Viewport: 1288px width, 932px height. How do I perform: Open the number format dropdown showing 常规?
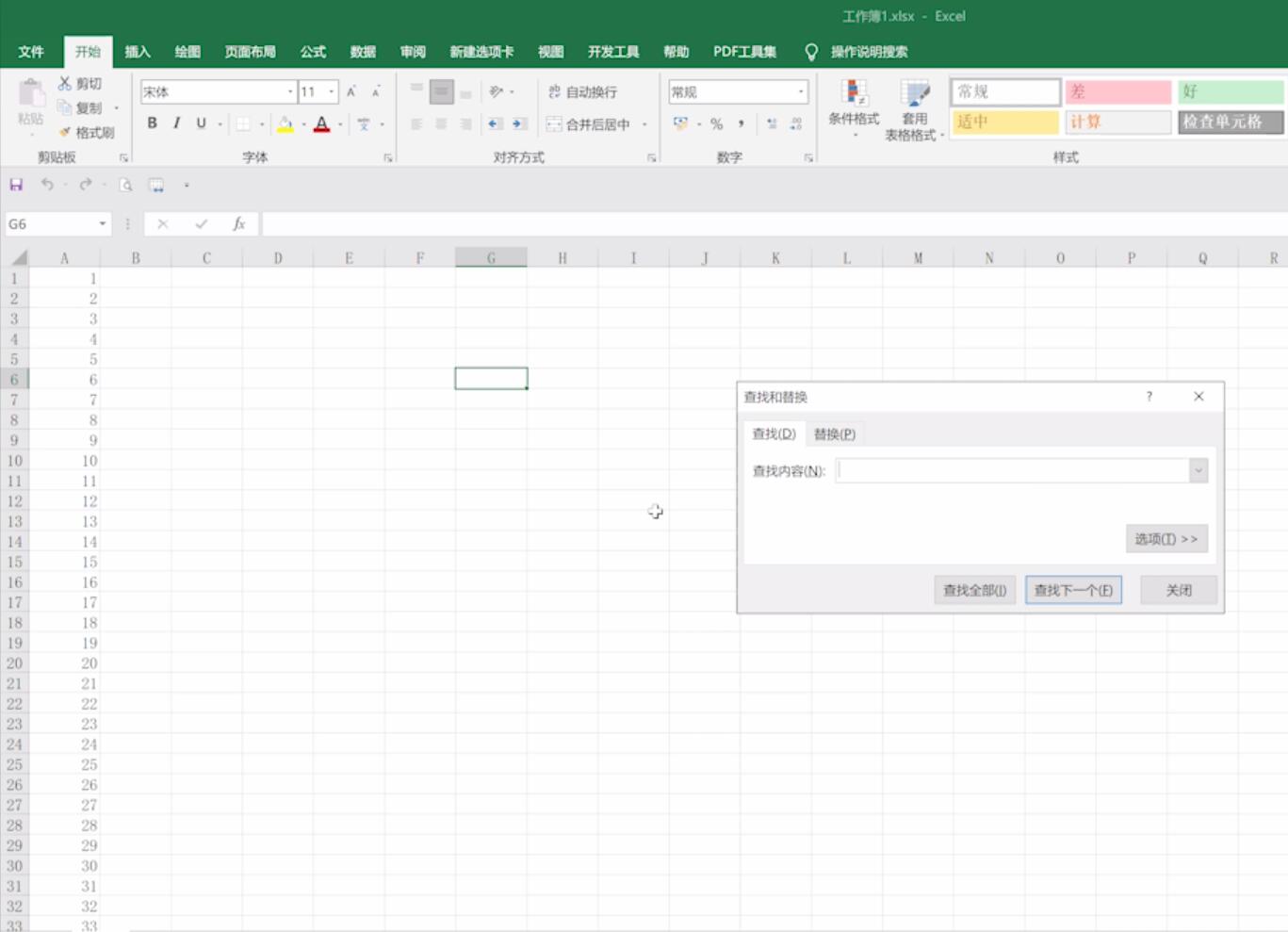(801, 91)
